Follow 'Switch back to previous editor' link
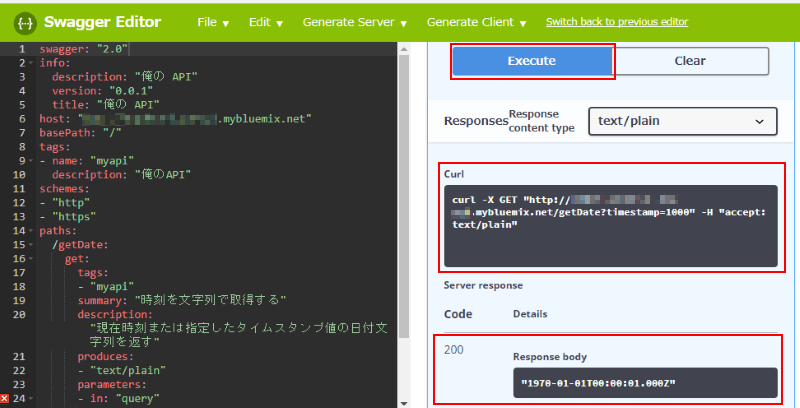 point(617,22)
